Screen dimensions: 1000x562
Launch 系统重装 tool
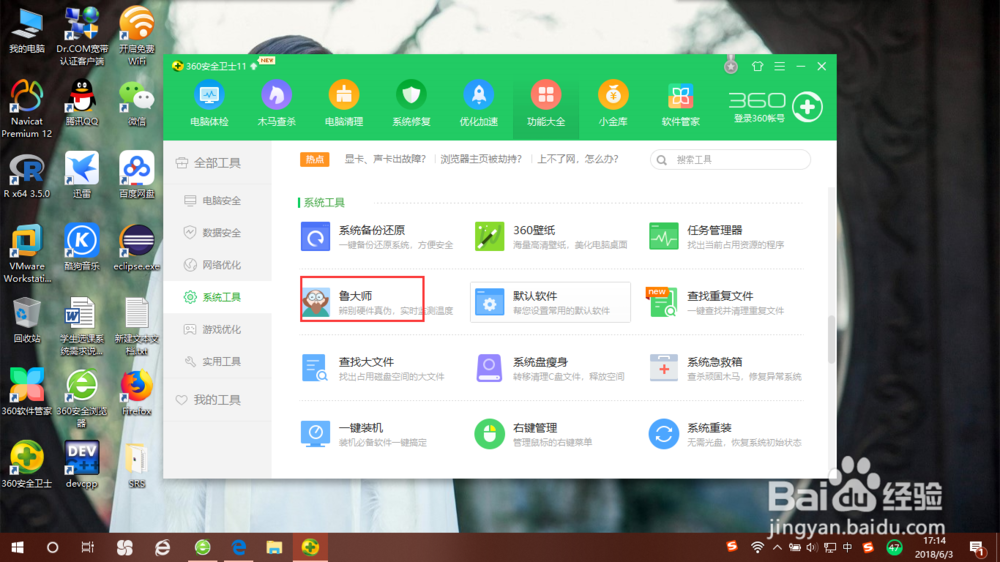(725, 434)
